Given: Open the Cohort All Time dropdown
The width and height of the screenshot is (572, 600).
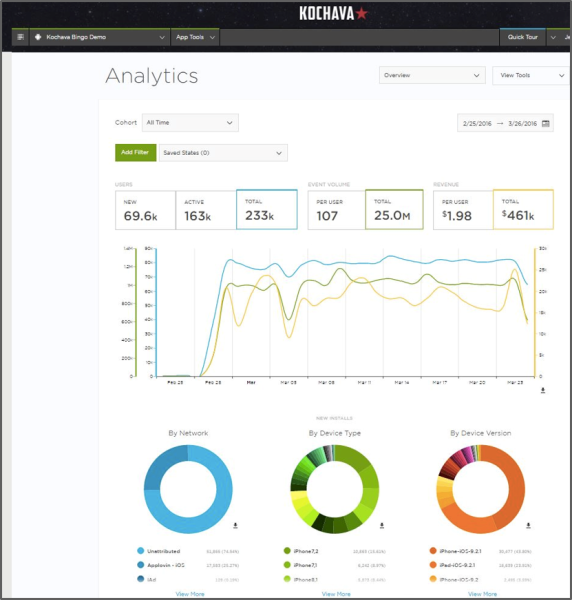Looking at the screenshot, I should click(190, 122).
